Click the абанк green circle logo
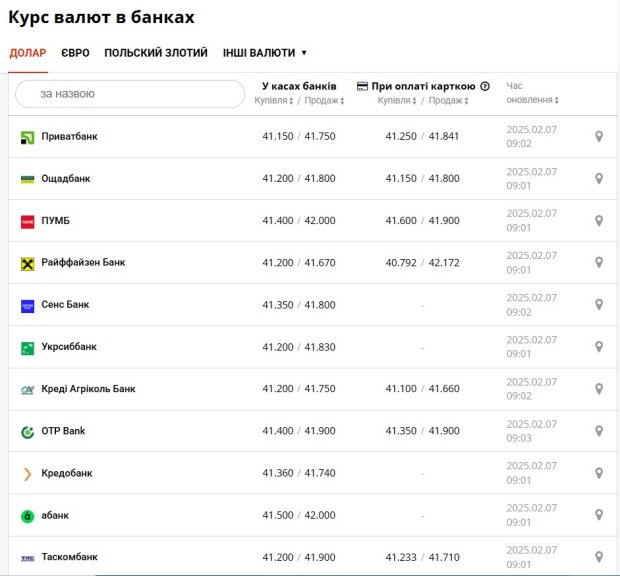Screen dimensions: 620x576 [27, 516]
